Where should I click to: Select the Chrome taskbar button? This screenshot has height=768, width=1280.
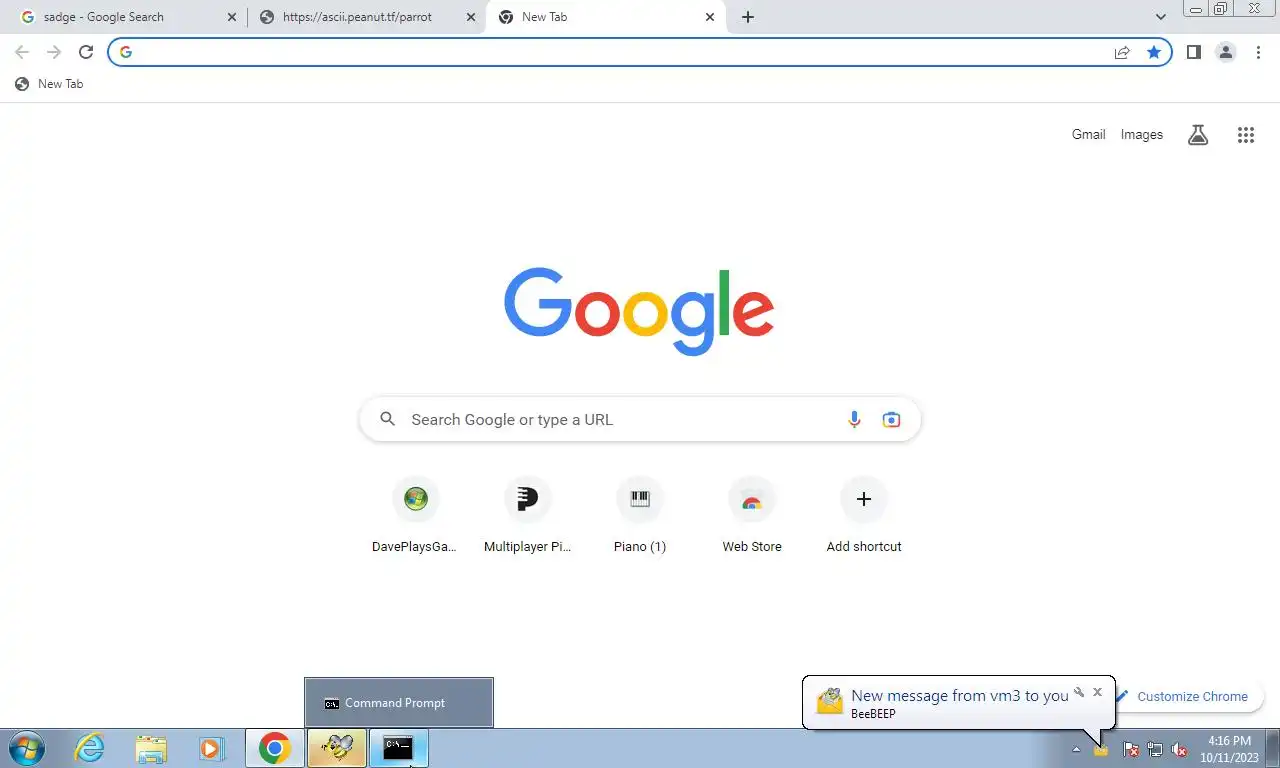pos(275,748)
